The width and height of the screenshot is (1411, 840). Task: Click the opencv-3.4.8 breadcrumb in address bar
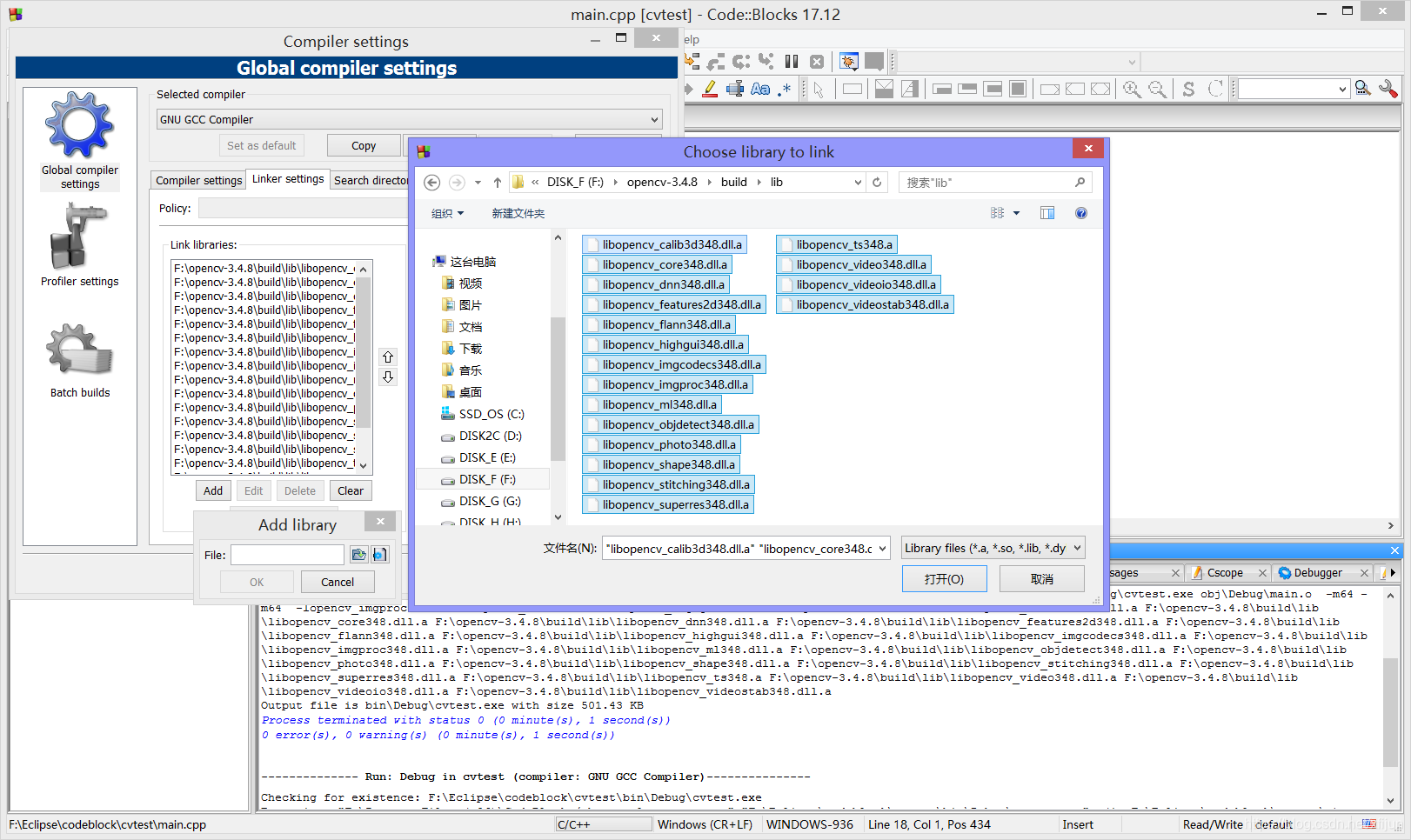[662, 182]
